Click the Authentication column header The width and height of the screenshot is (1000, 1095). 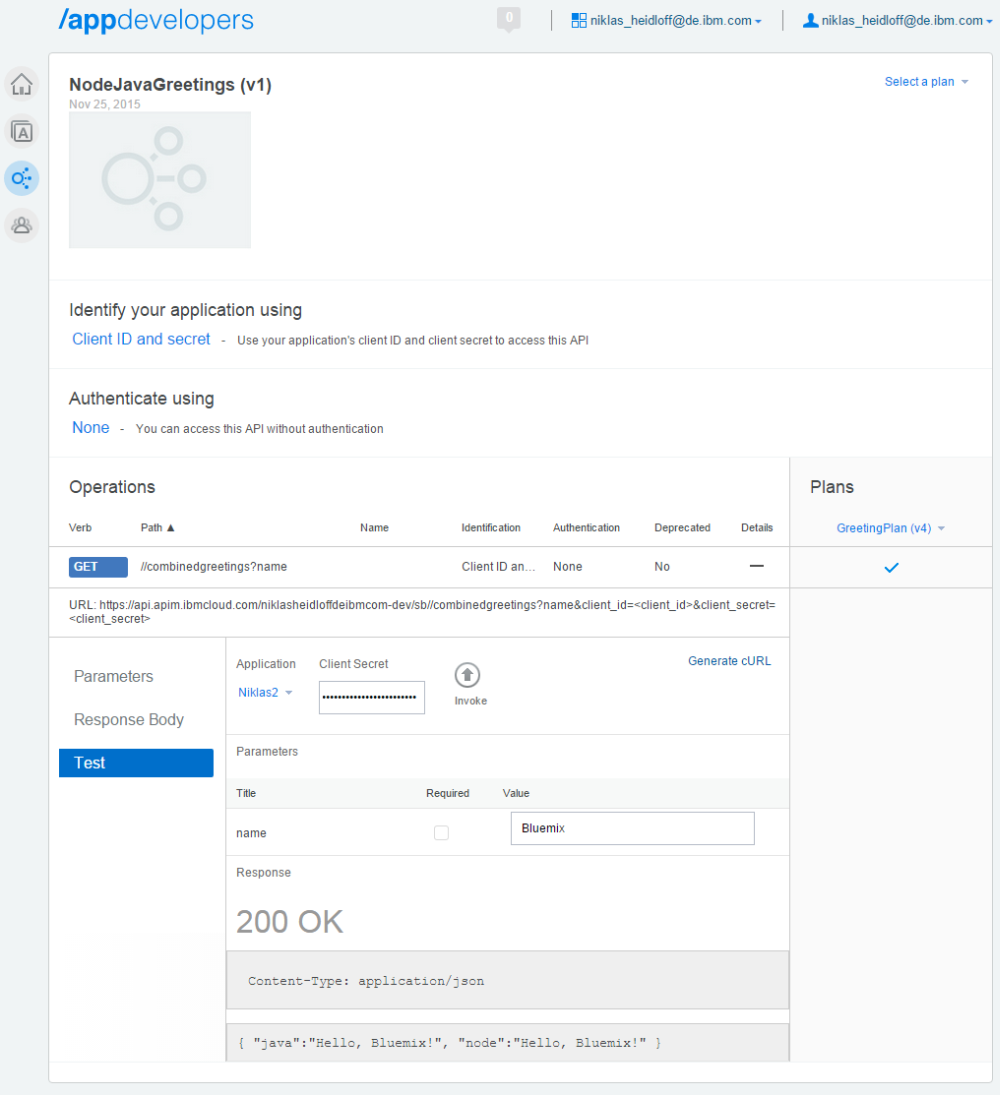pos(587,527)
